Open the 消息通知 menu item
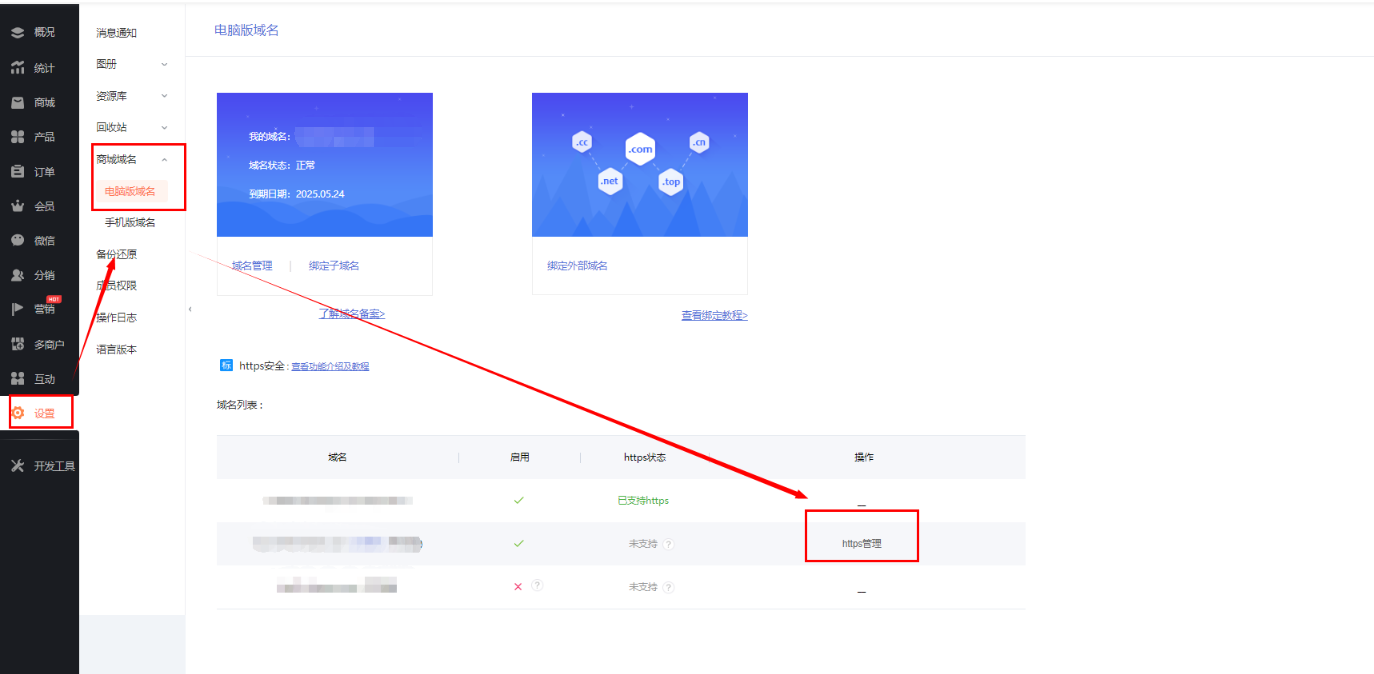Image resolution: width=1374 pixels, height=674 pixels. click(116, 33)
